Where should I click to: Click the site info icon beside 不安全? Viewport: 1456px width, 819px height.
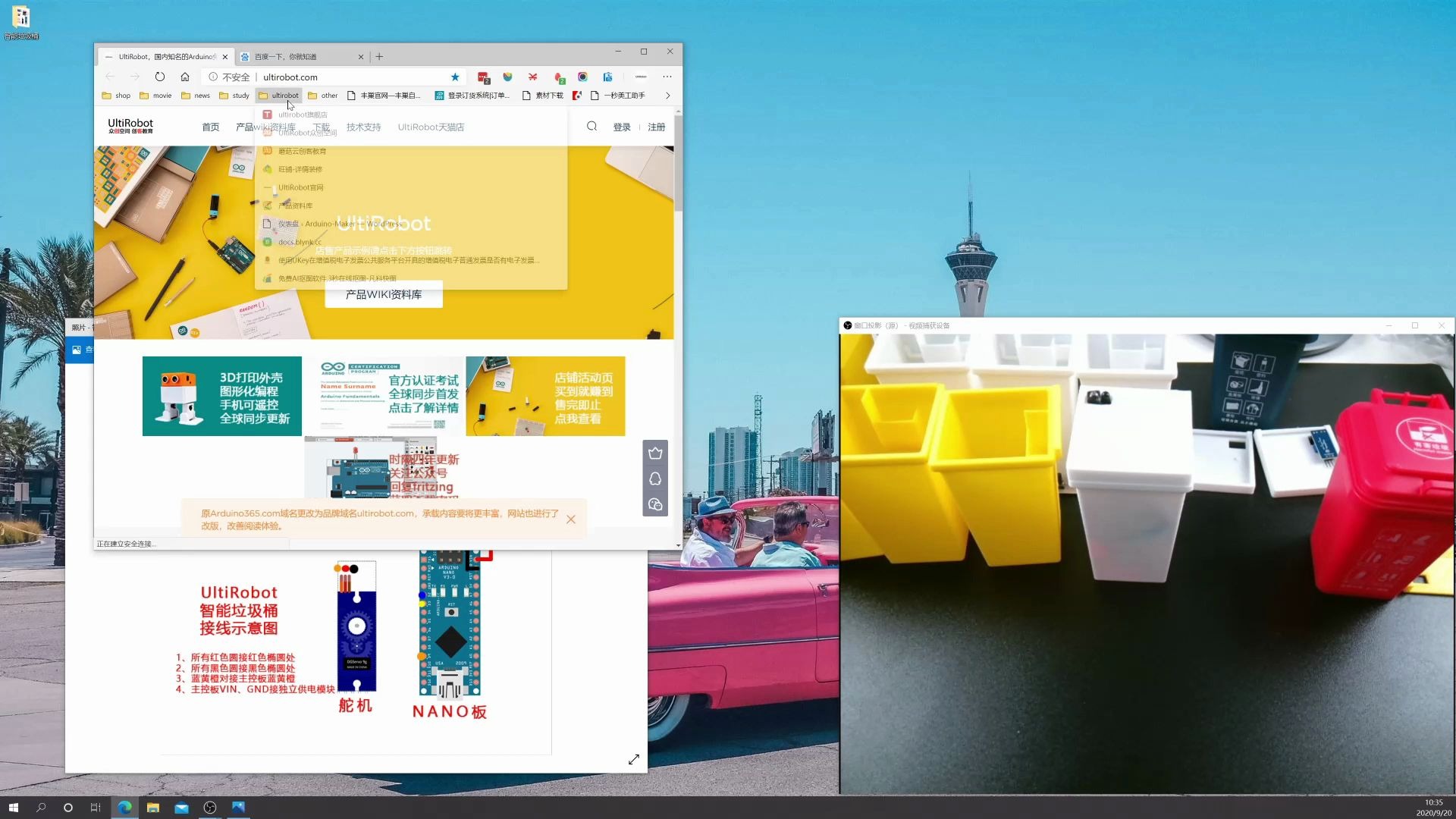[213, 77]
